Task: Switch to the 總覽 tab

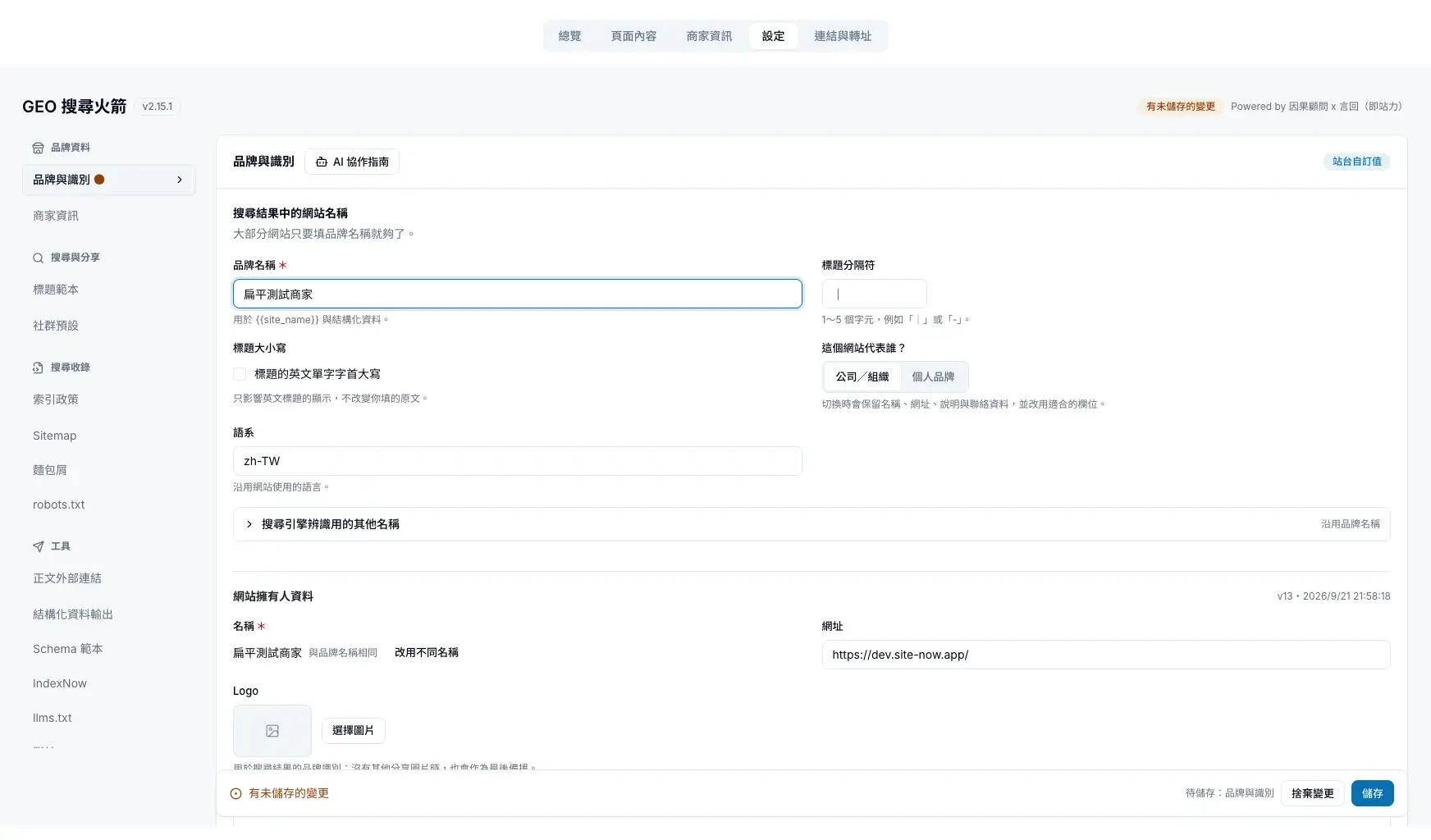Action: [x=569, y=36]
